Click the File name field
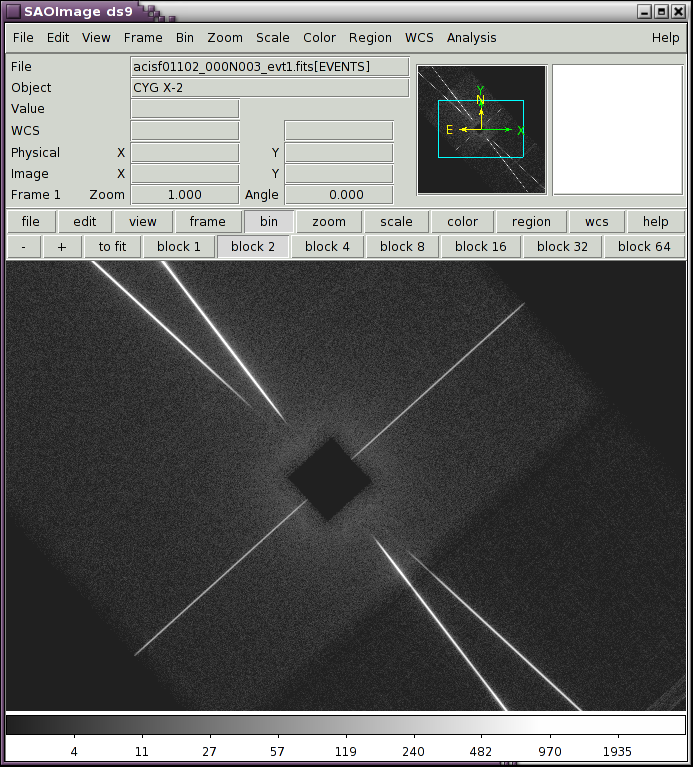 pos(270,67)
